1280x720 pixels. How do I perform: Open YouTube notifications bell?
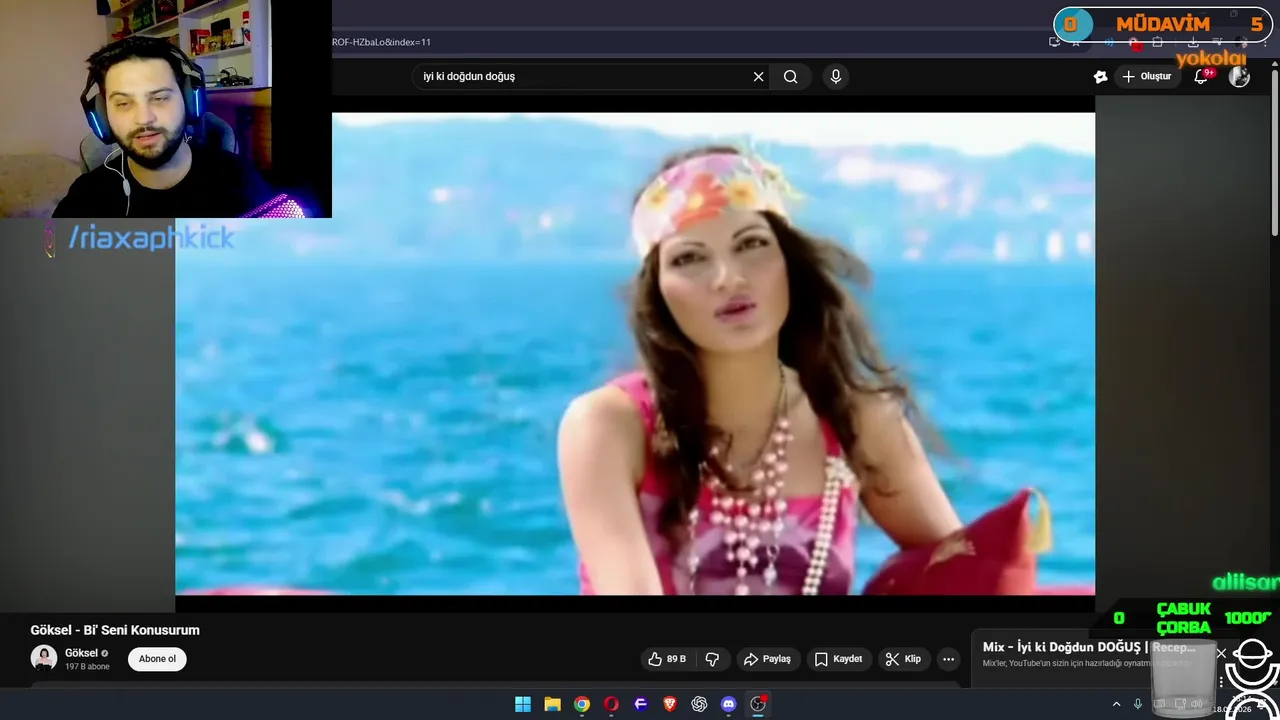[x=1202, y=76]
